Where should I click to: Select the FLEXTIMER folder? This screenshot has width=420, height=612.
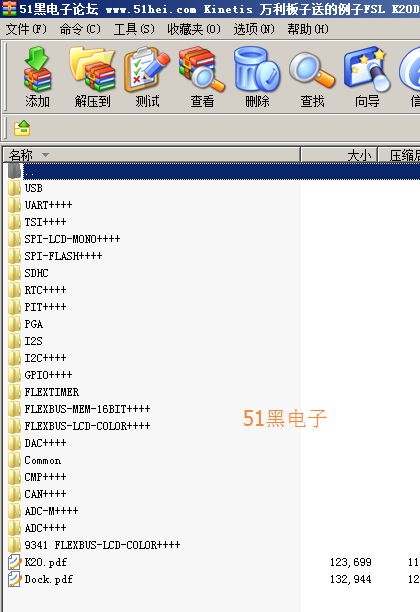[52, 392]
